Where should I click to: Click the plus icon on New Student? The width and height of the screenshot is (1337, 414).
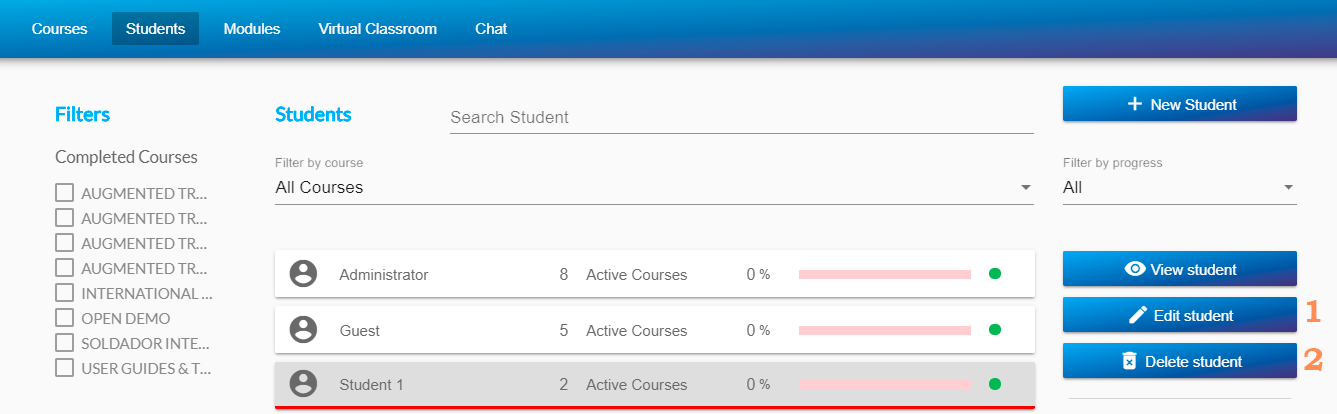(x=1134, y=104)
